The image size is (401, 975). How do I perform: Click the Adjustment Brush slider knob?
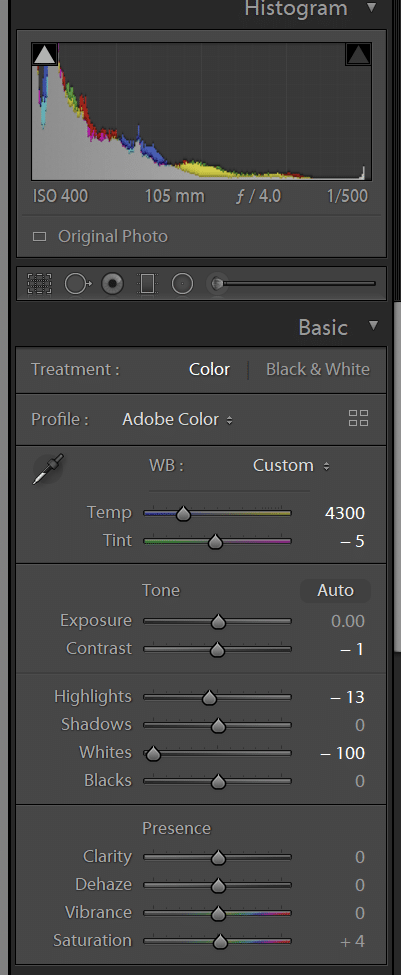coord(216,284)
